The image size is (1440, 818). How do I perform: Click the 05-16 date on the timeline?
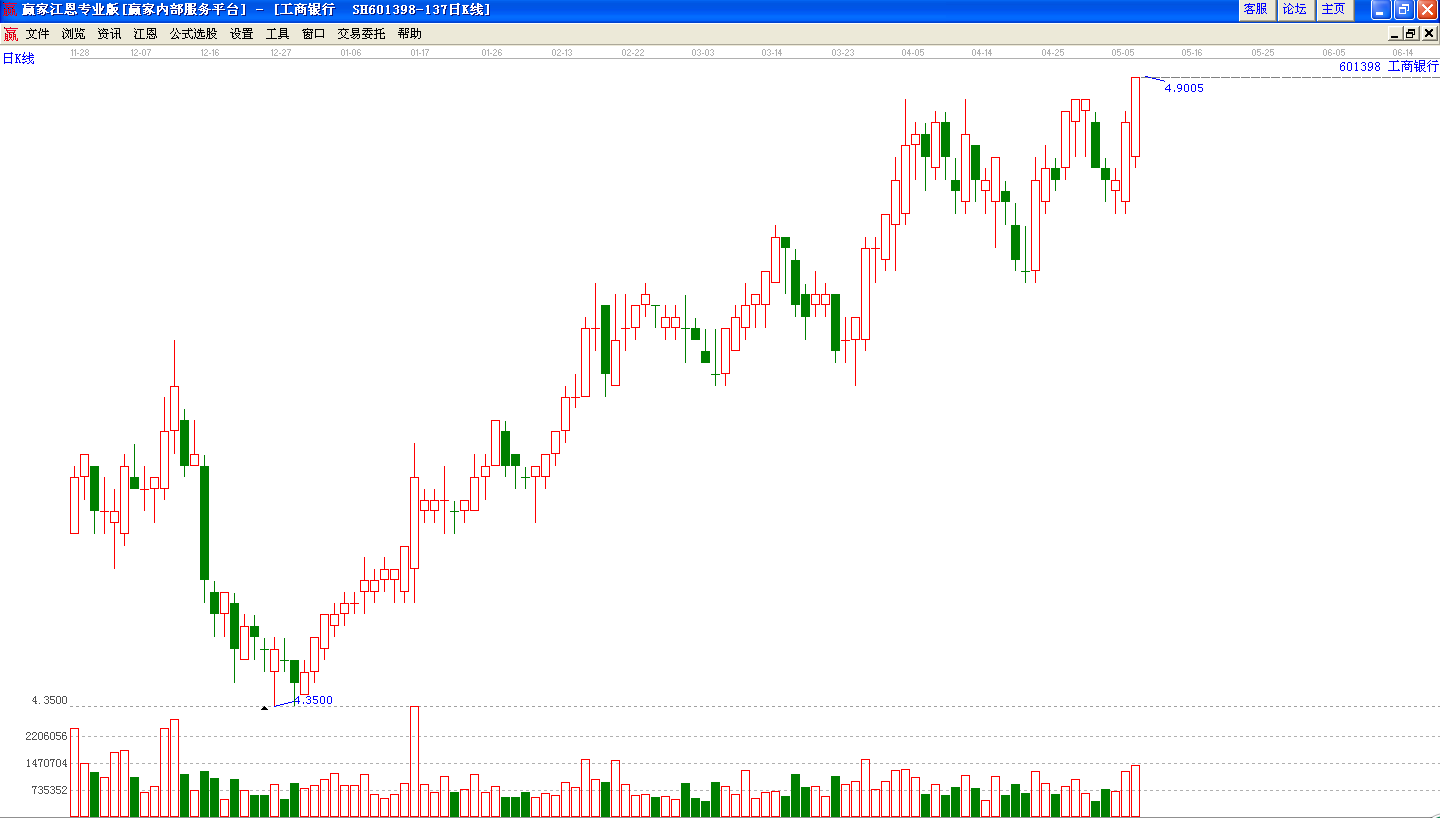coord(1192,52)
